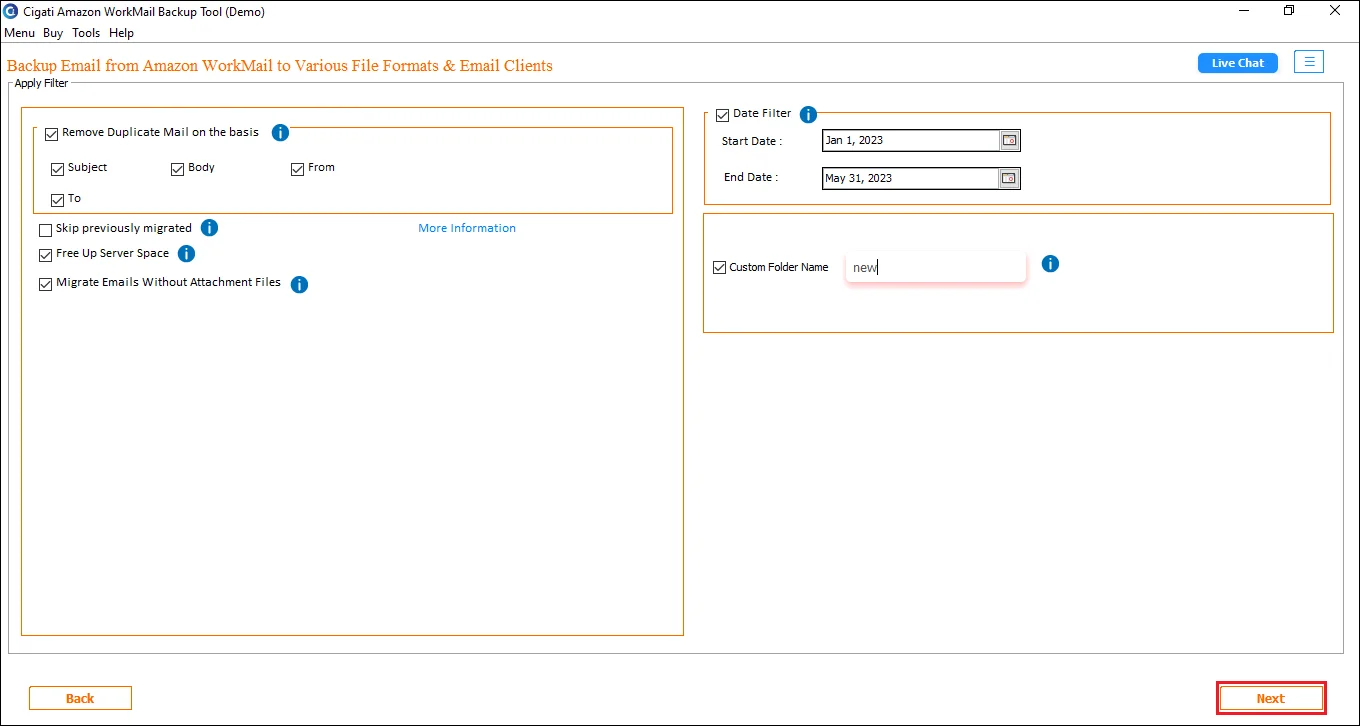Open the Help menu
The image size is (1360, 726).
click(121, 33)
